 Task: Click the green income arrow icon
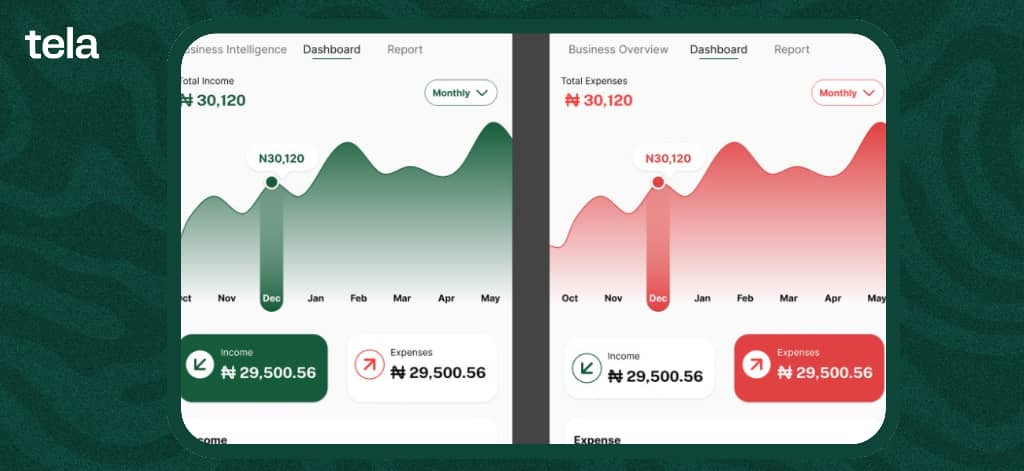tap(200, 366)
